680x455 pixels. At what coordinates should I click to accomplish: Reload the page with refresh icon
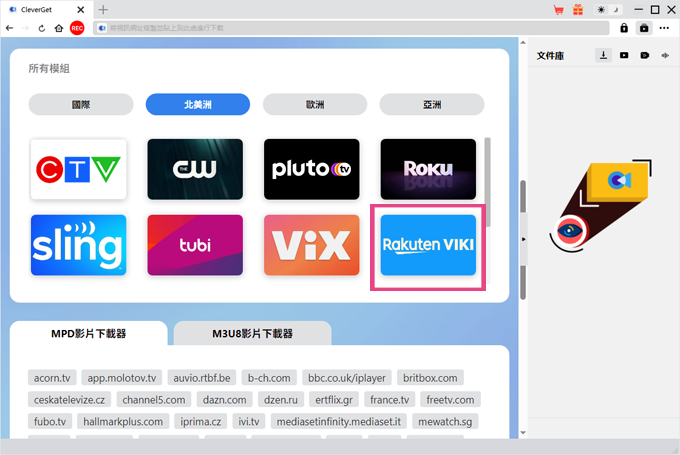coord(42,28)
